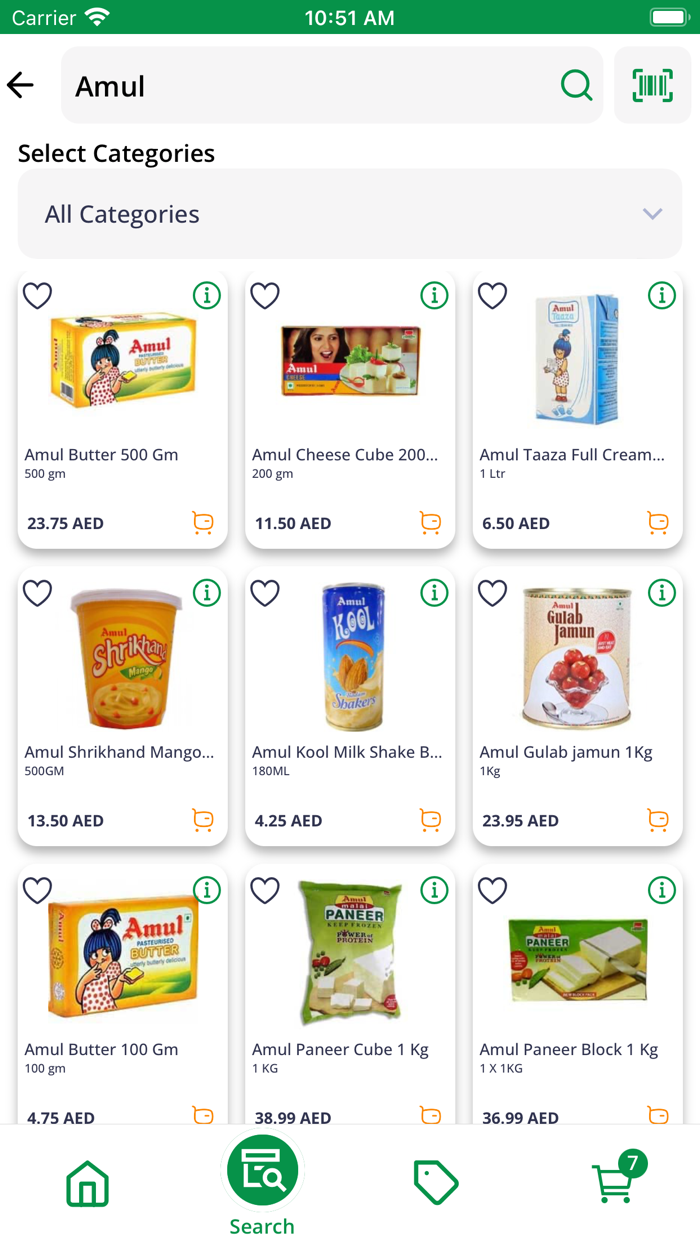This screenshot has height=1244, width=700.
Task: Tap the Amul search input field
Action: click(x=300, y=85)
